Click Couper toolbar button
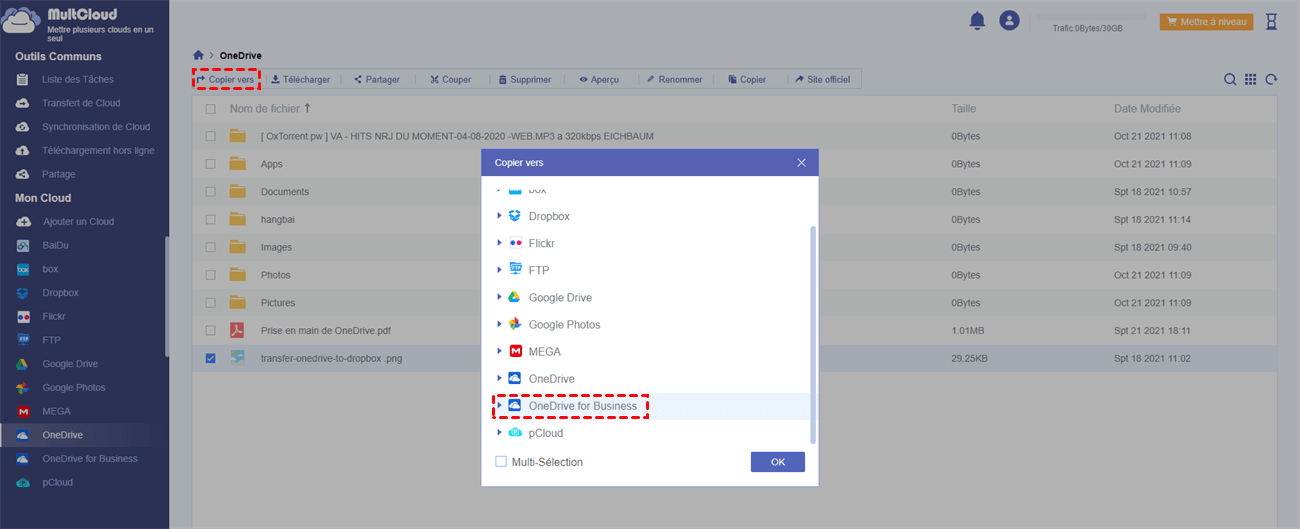1300x529 pixels. click(x=450, y=79)
